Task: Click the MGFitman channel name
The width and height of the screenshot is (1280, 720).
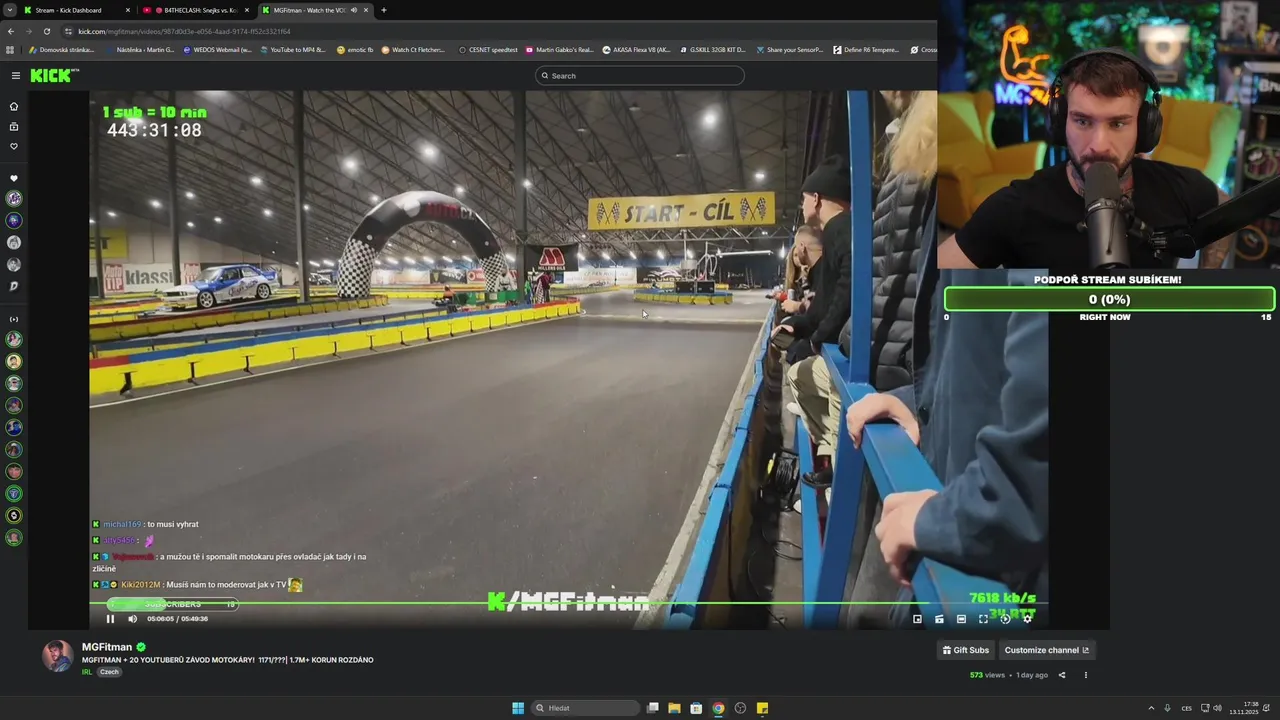Action: (x=106, y=647)
